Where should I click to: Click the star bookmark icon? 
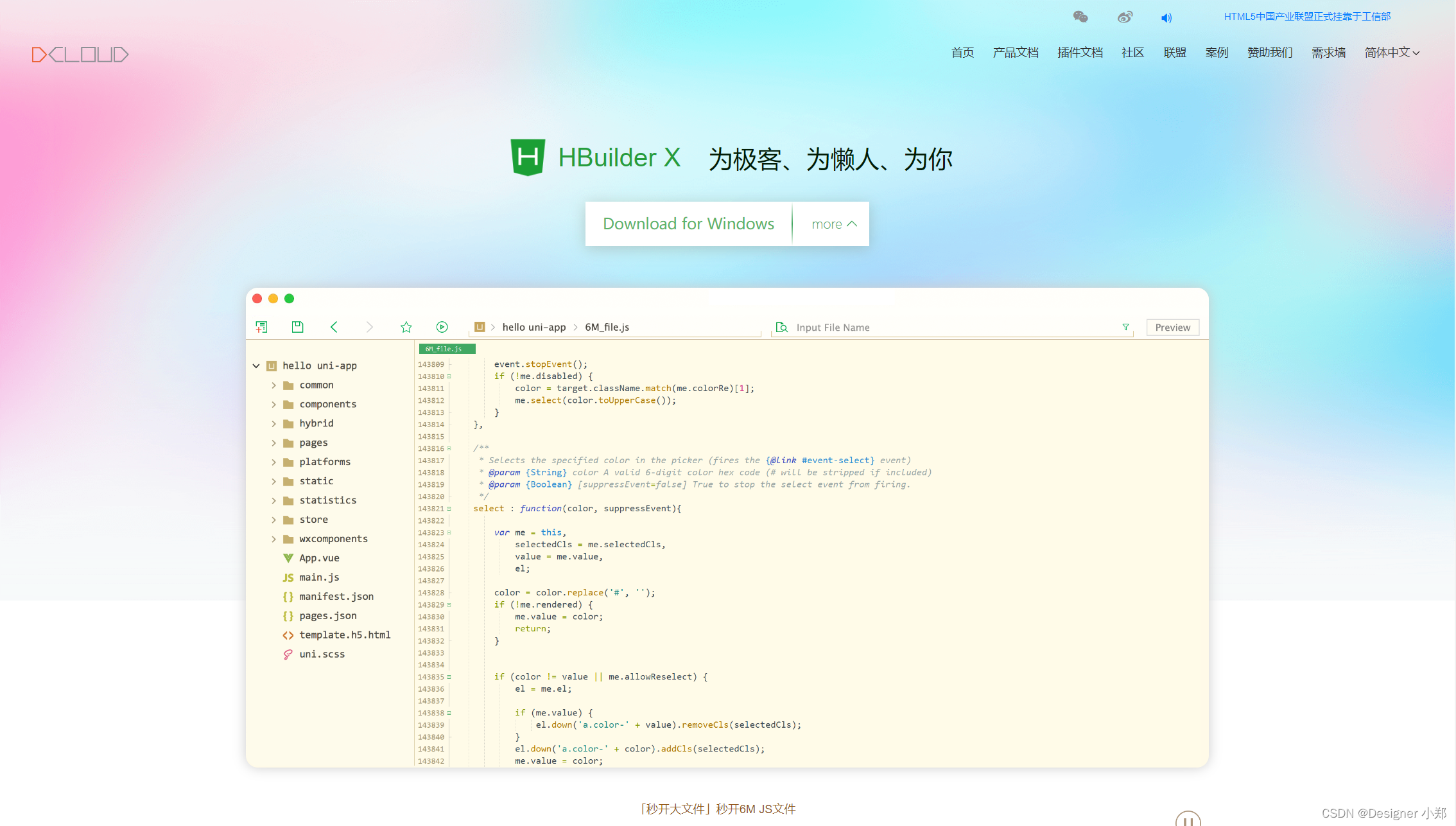point(406,327)
